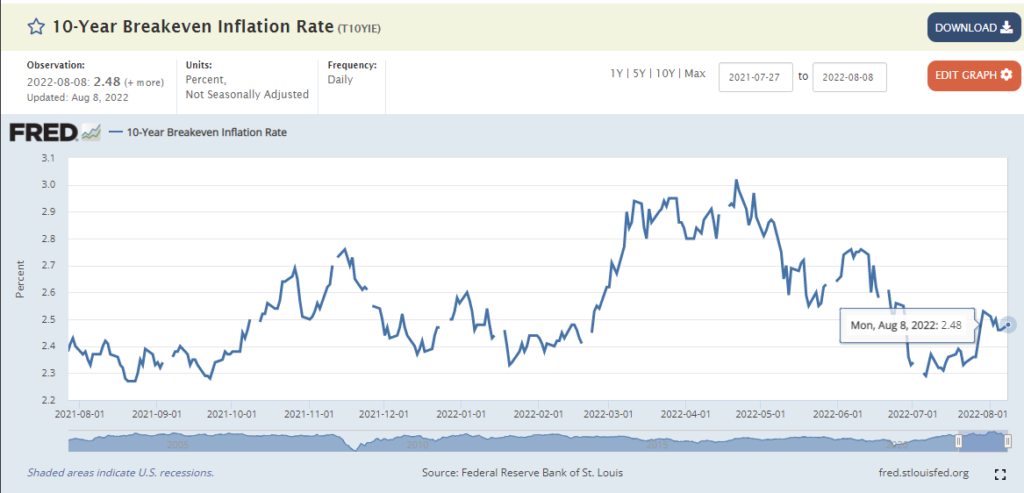1024x493 pixels.
Task: Enter fullscreen with the bottom-right expand icon
Action: click(999, 473)
